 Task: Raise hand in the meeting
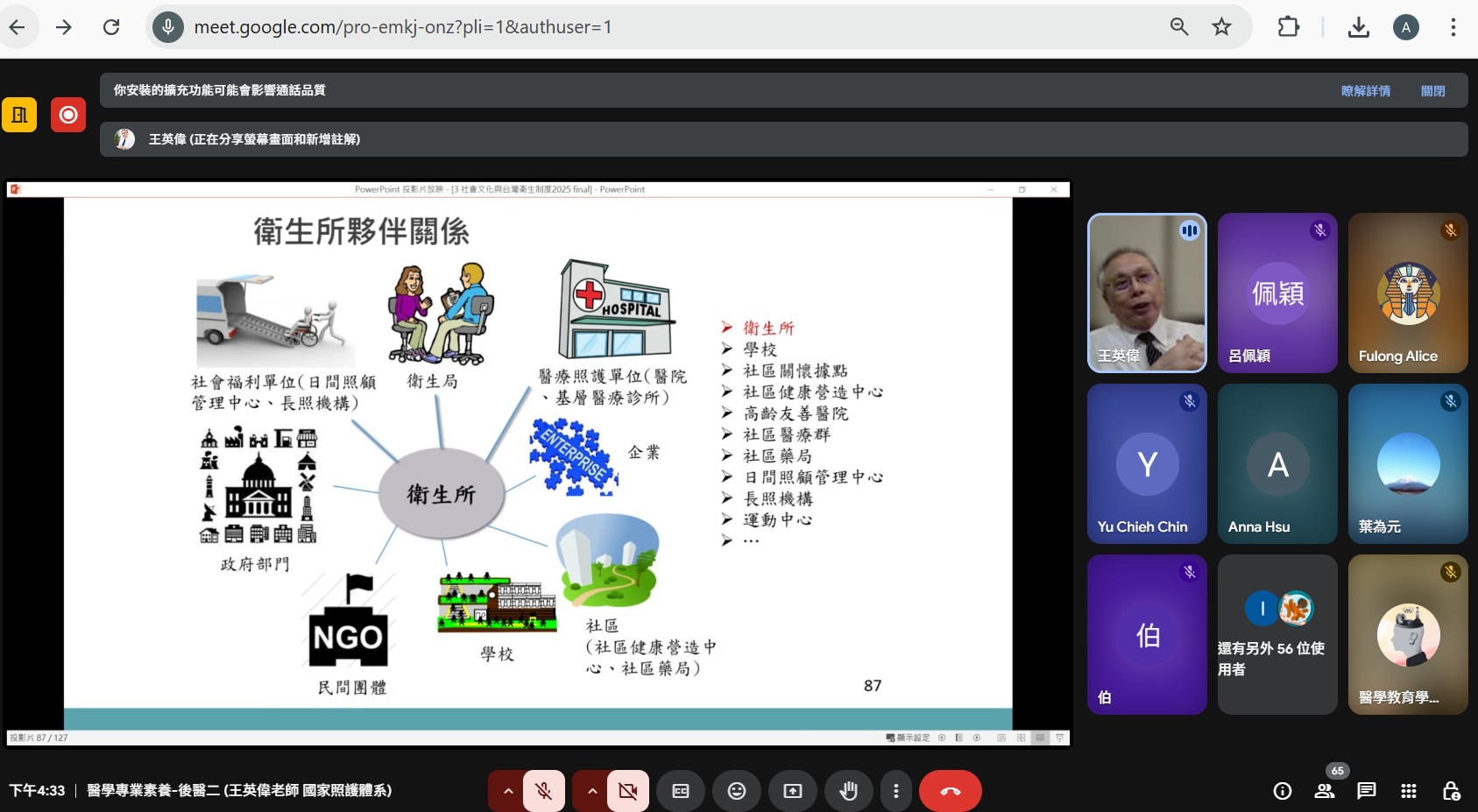(x=848, y=791)
